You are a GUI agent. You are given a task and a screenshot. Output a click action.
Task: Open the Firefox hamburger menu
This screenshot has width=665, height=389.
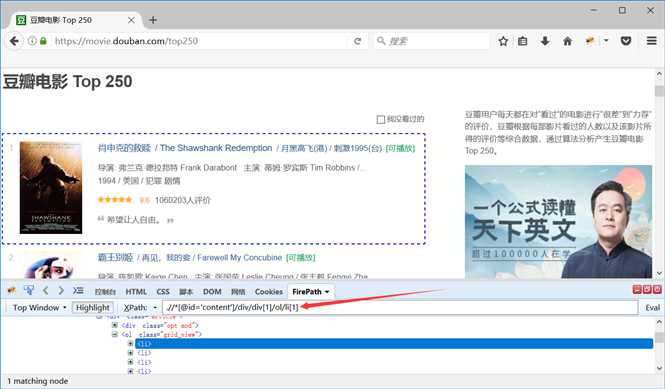pos(651,41)
